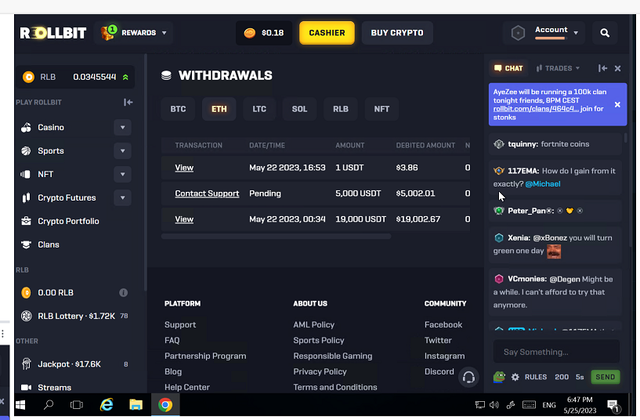This screenshot has width=640, height=420.
Task: Collapse the chat panel with the arrow icon
Action: pos(602,68)
